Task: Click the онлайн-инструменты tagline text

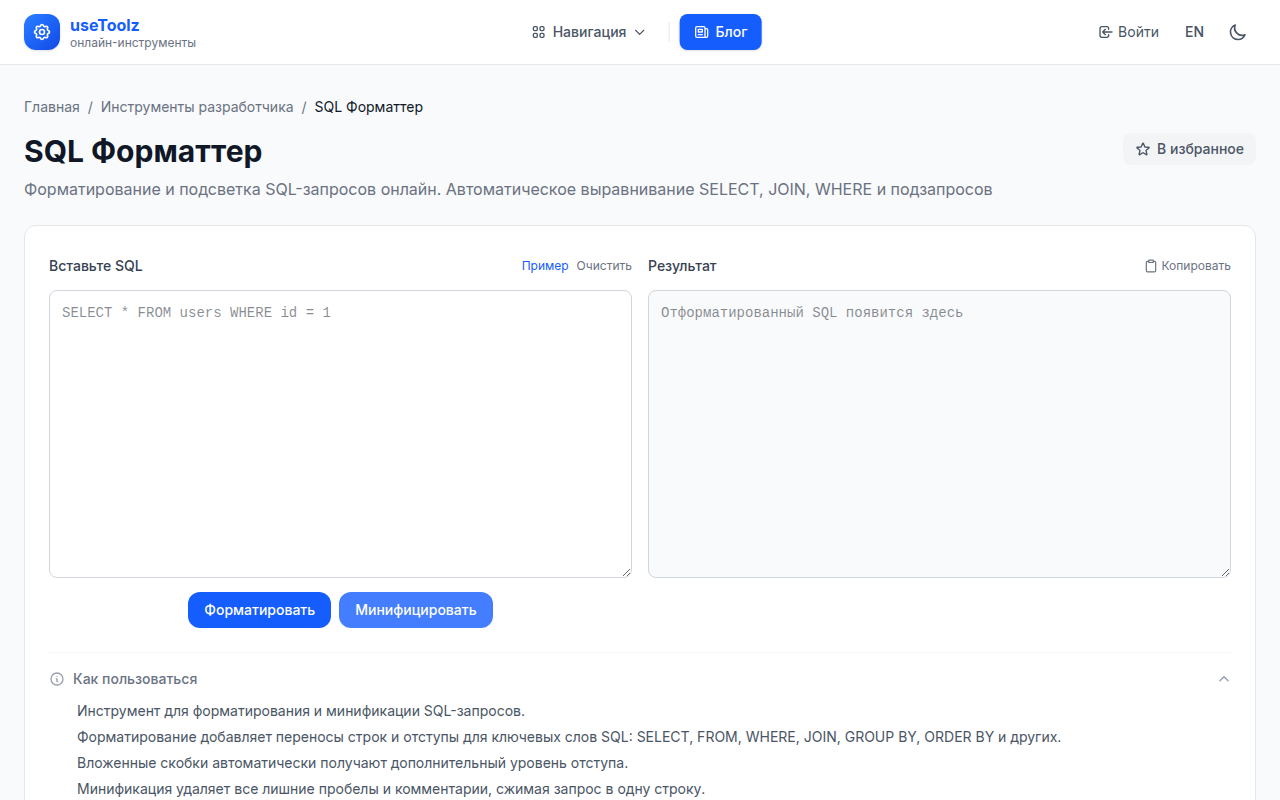Action: tap(133, 43)
